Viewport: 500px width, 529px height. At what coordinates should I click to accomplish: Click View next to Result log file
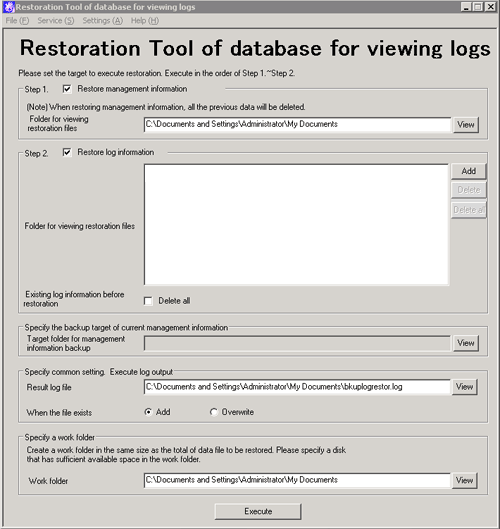464,387
